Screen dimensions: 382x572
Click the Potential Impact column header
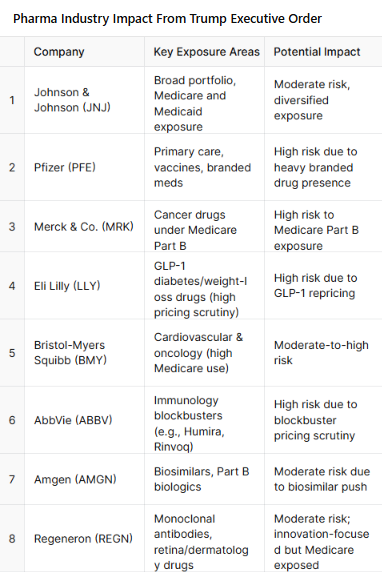pos(323,51)
